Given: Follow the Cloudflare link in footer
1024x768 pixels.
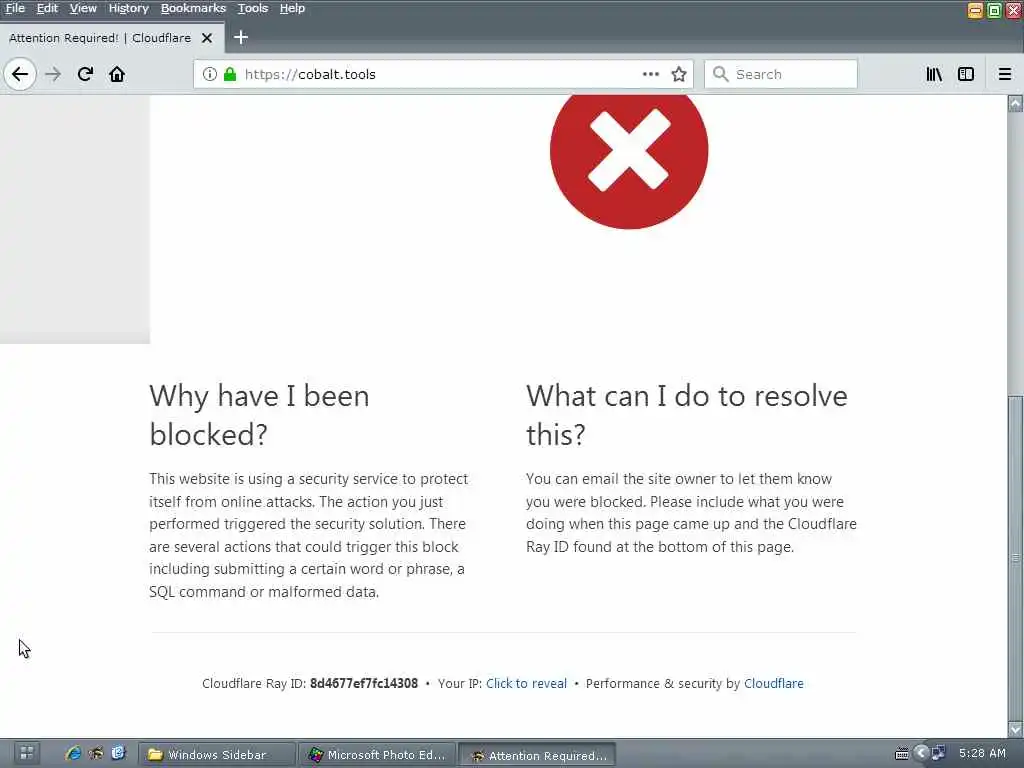Looking at the screenshot, I should click(774, 683).
